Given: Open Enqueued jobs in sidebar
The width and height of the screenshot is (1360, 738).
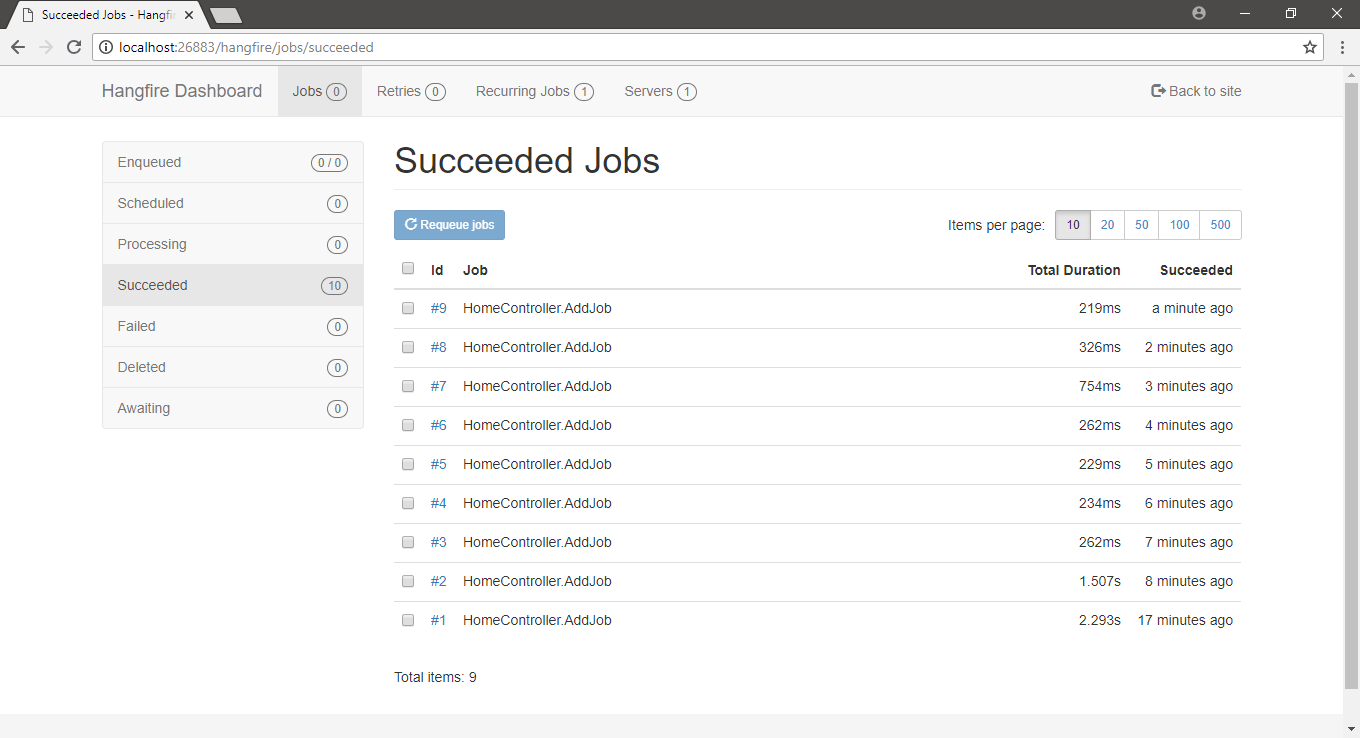Looking at the screenshot, I should point(233,162).
